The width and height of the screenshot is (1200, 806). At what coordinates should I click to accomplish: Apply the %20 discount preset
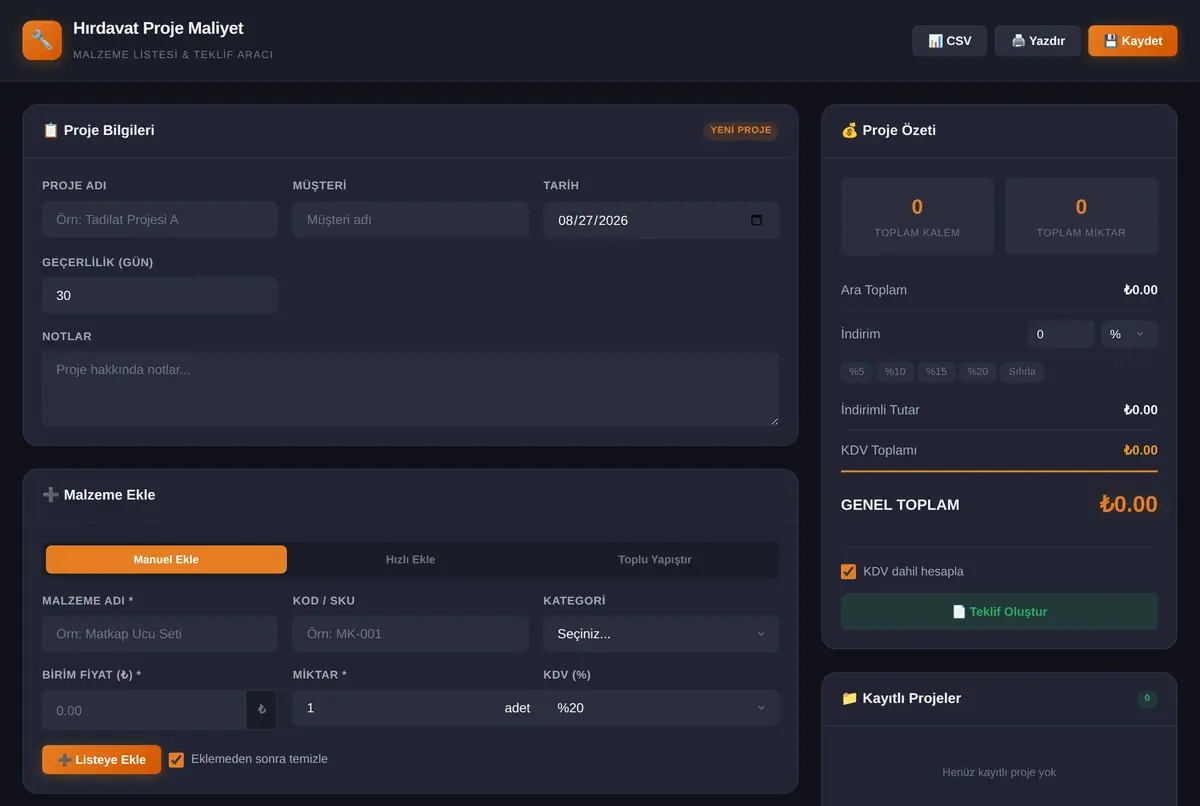(x=978, y=372)
